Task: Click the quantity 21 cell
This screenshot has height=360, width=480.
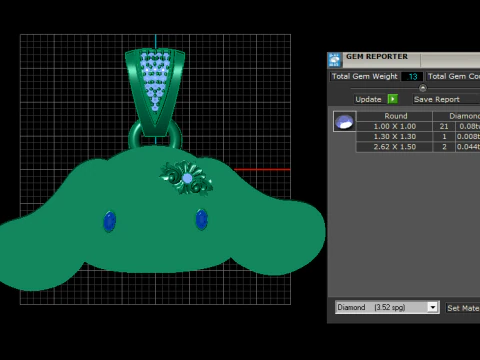Action: click(444, 126)
